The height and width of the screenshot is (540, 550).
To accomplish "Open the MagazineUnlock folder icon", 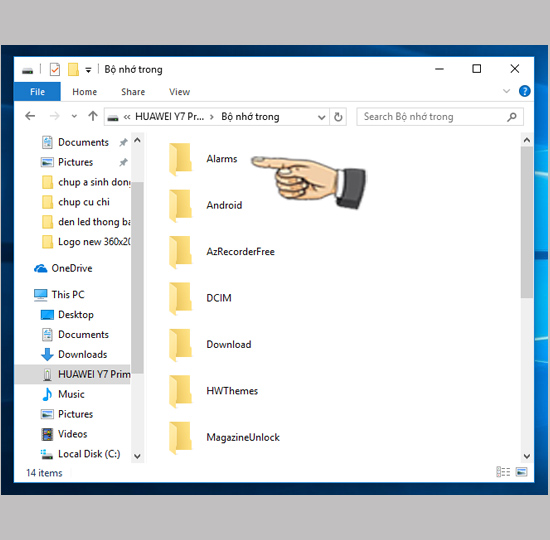I will point(180,437).
